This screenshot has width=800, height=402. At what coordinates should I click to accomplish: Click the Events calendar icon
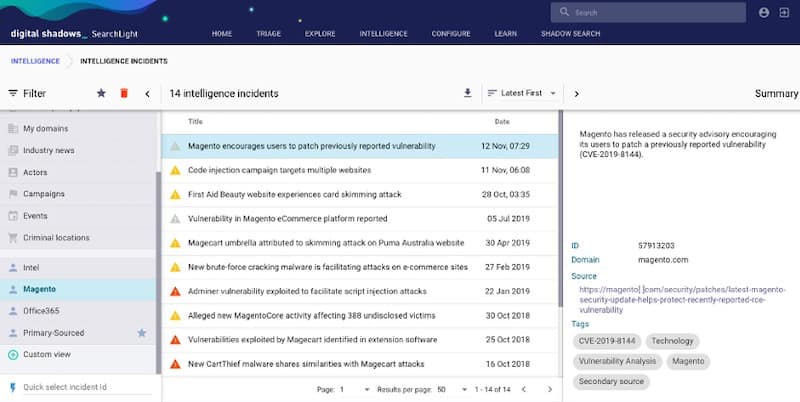tap(13, 216)
